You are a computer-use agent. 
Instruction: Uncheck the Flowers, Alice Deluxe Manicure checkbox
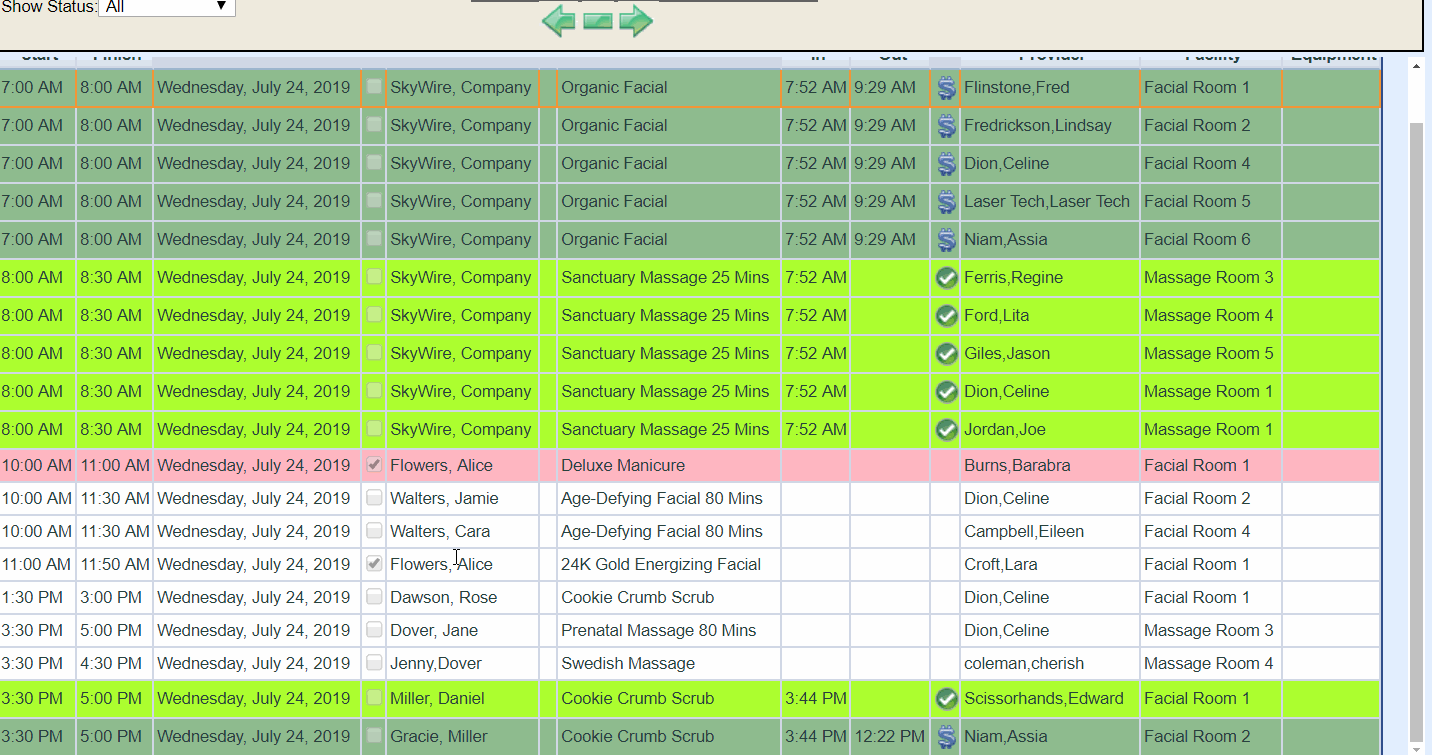click(x=374, y=465)
